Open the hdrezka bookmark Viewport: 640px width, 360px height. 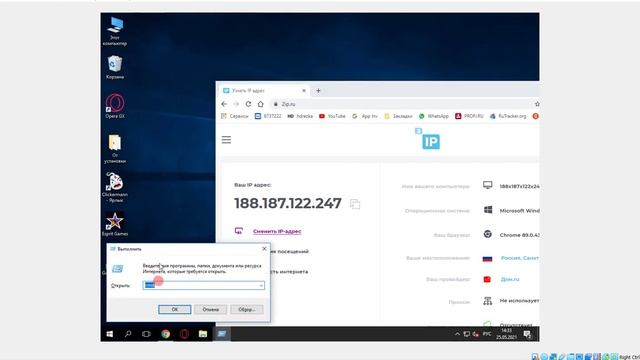coord(300,116)
